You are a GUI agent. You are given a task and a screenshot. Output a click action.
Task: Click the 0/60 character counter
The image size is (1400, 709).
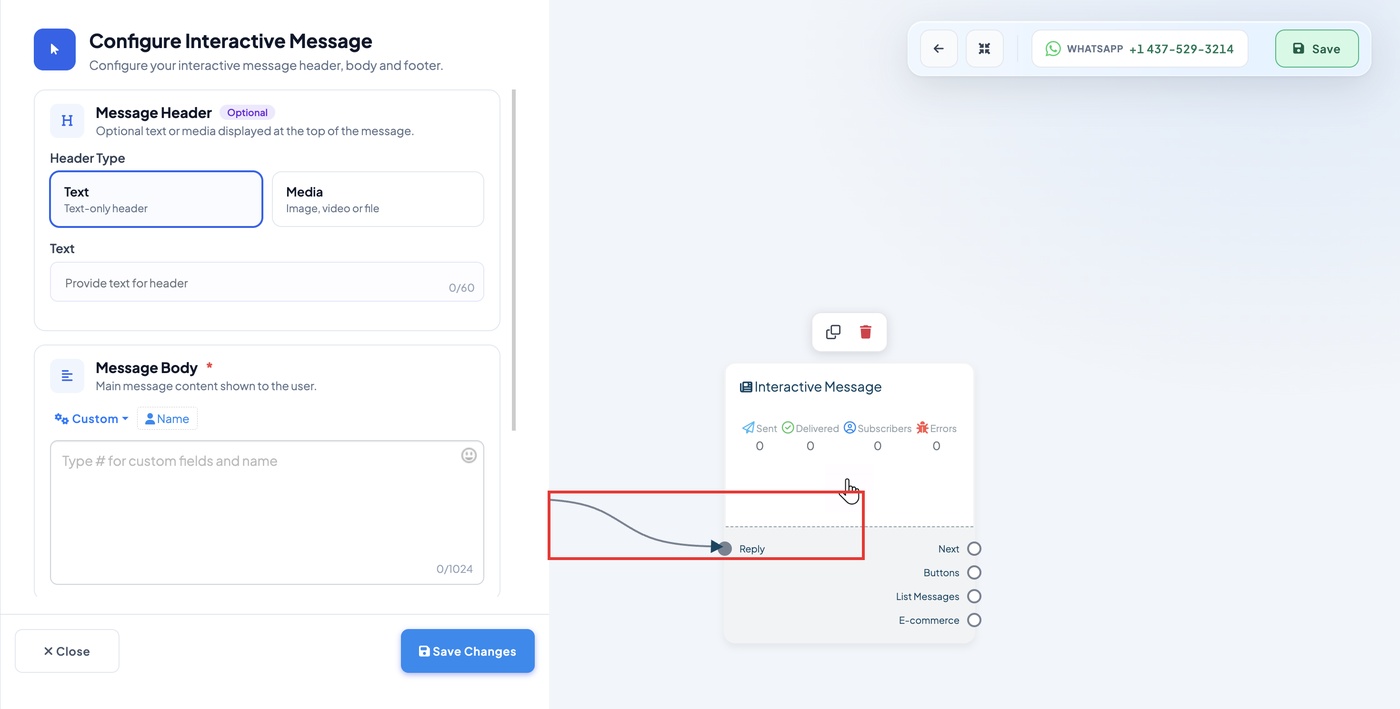click(462, 288)
